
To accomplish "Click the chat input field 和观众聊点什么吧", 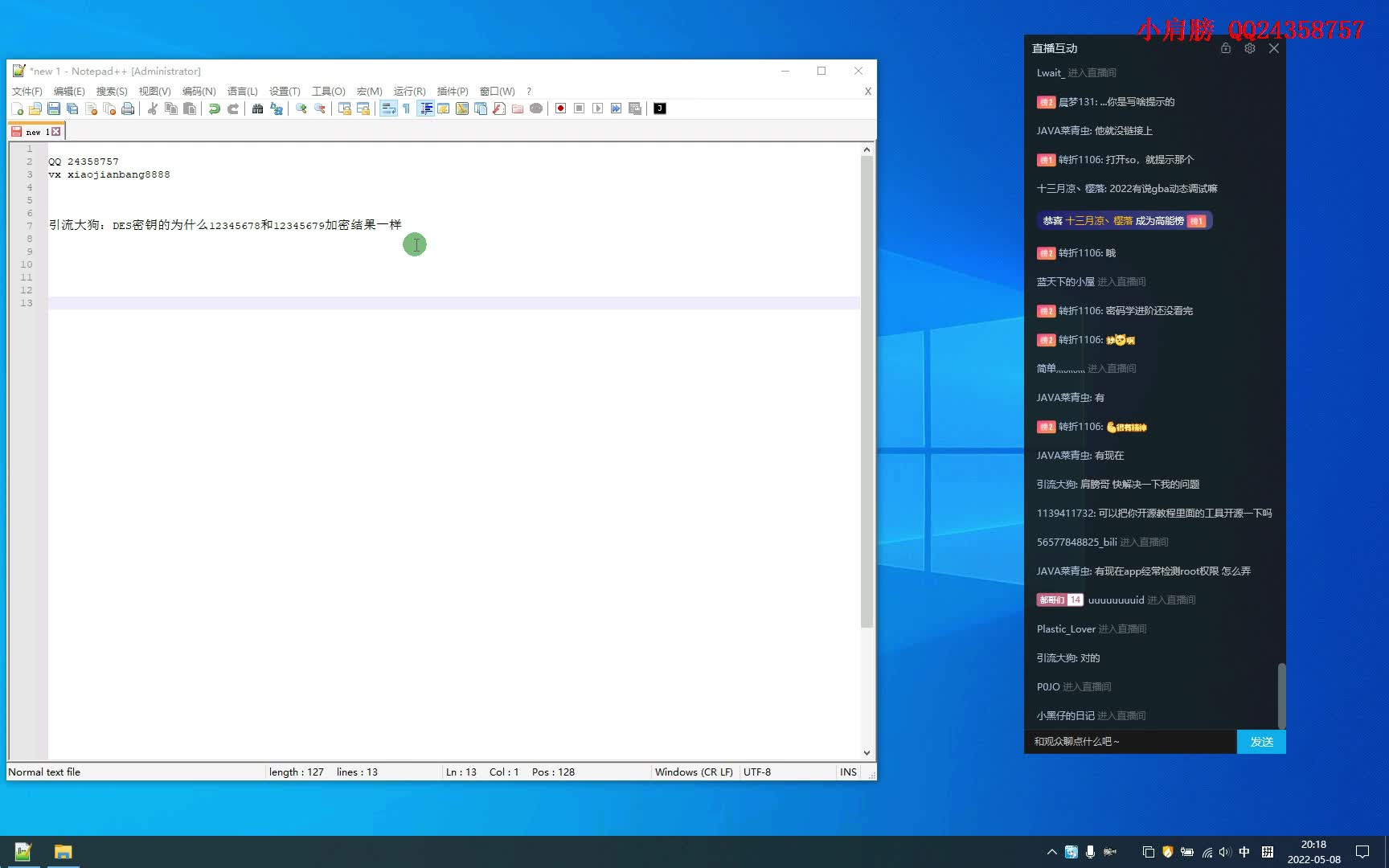I will tap(1130, 742).
